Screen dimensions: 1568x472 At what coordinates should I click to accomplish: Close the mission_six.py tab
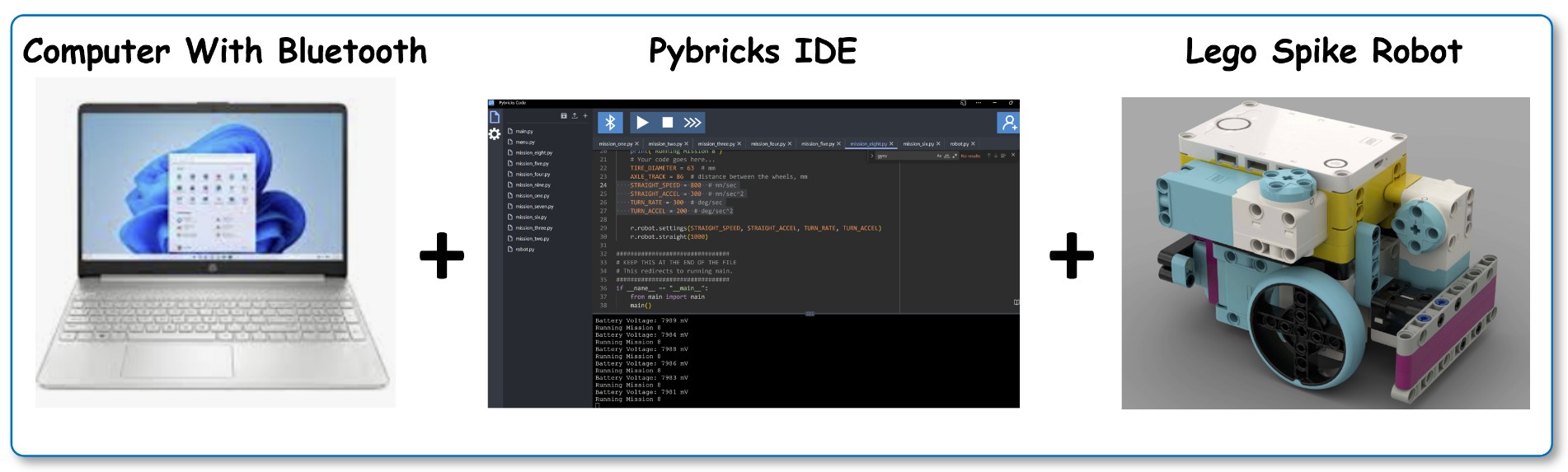click(x=938, y=143)
